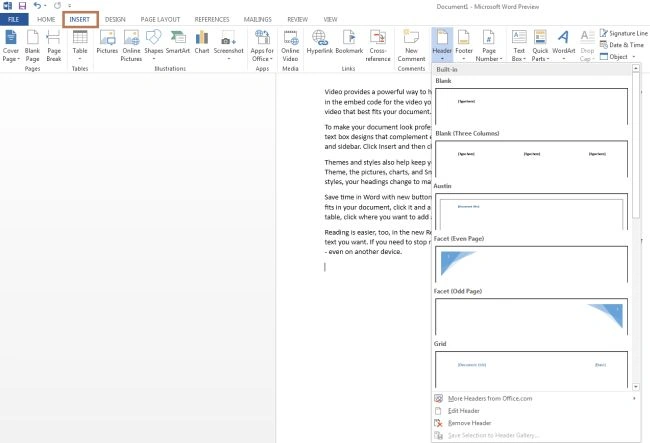This screenshot has height=443, width=650.
Task: Click the header gallery scrollbar thumb
Action: click(635, 145)
